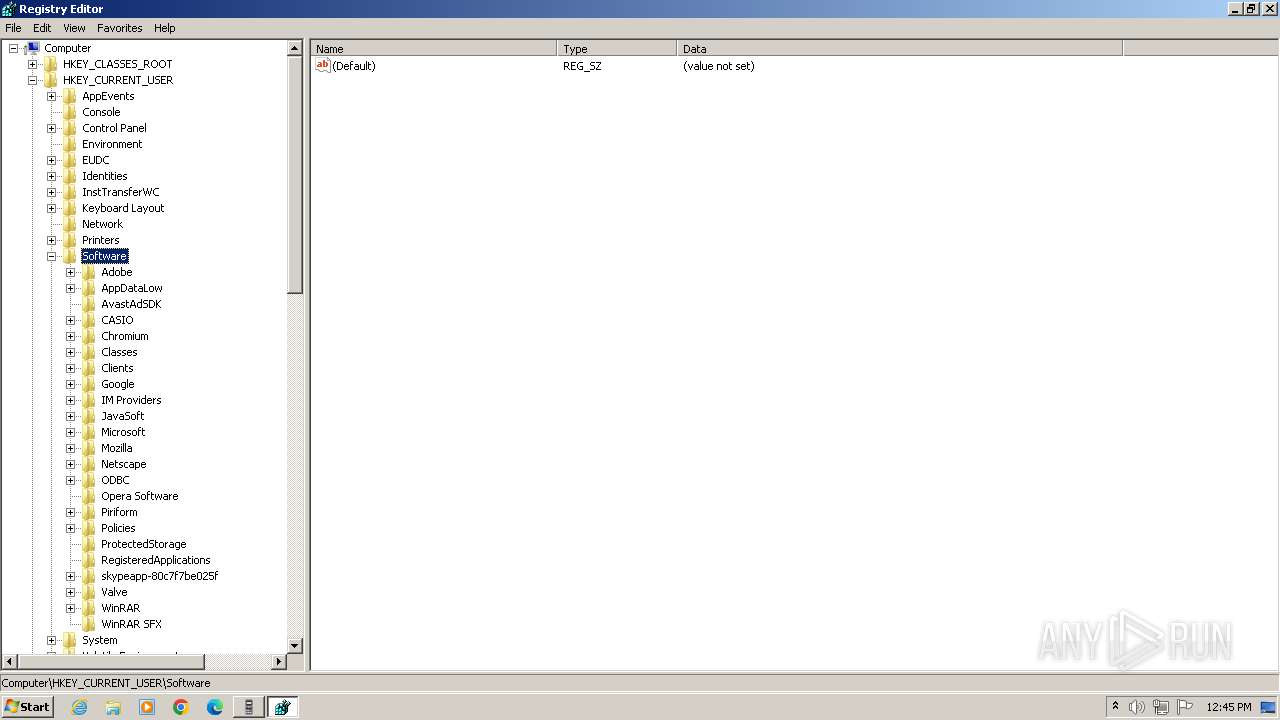The width and height of the screenshot is (1280, 720).
Task: Click the Start button
Action: [27, 707]
